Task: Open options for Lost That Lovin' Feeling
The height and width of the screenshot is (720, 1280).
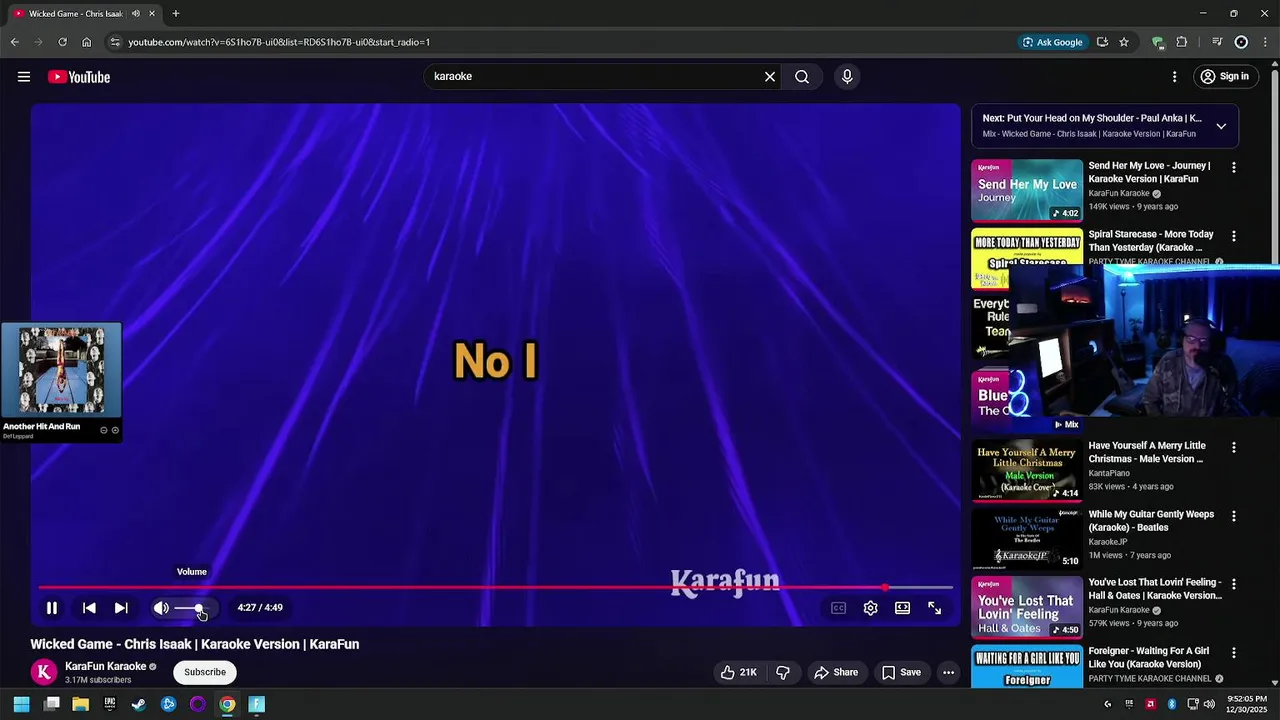Action: click(x=1234, y=584)
